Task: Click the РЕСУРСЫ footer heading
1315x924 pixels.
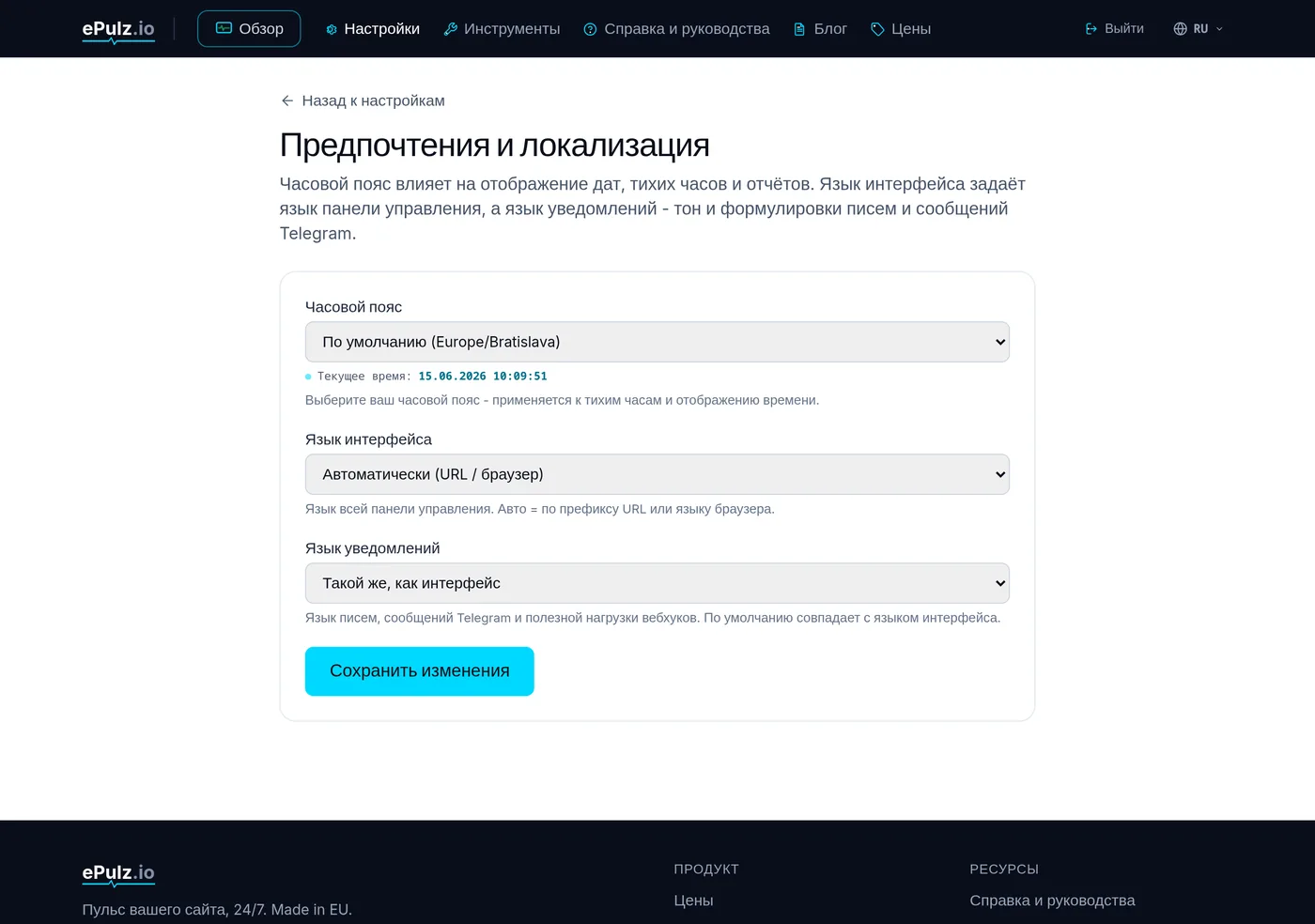Action: point(1004,870)
